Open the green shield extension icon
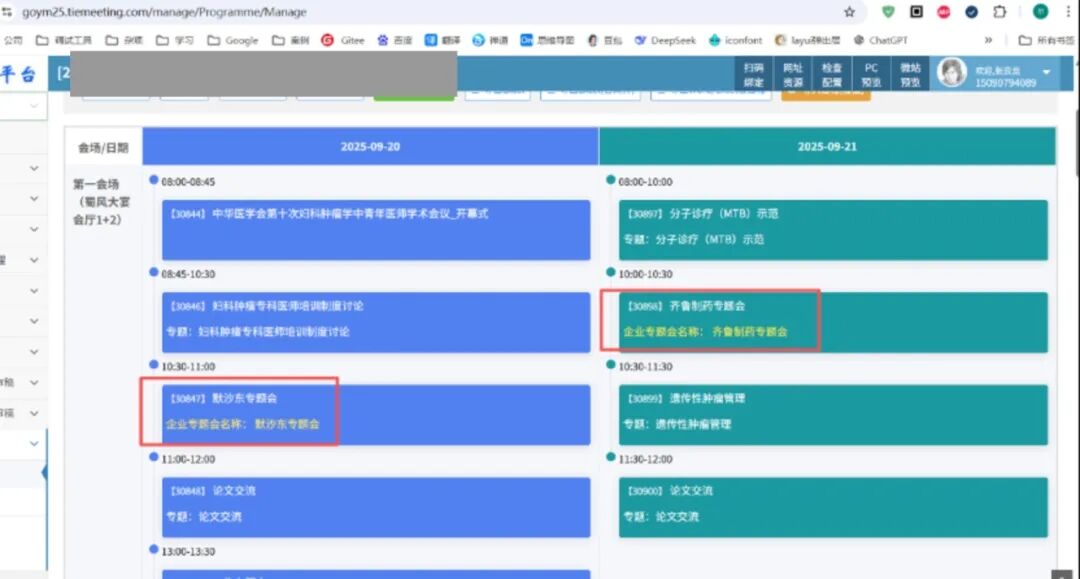 point(888,12)
